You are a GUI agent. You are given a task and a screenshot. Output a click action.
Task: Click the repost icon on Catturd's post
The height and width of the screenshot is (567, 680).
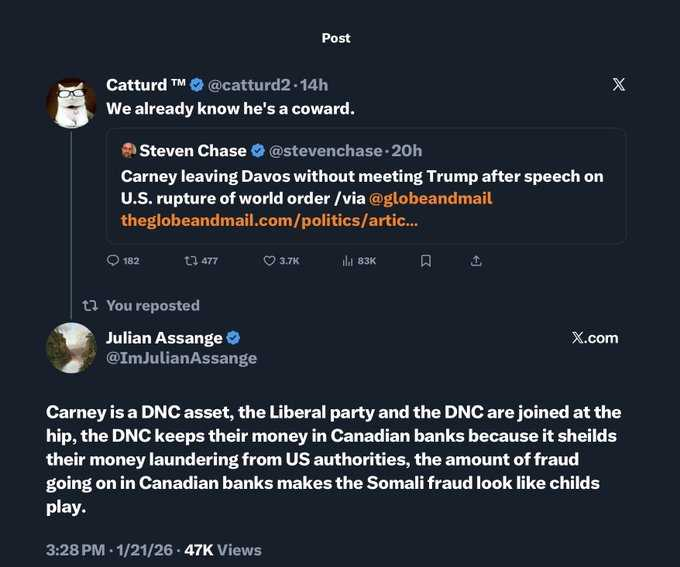click(191, 261)
